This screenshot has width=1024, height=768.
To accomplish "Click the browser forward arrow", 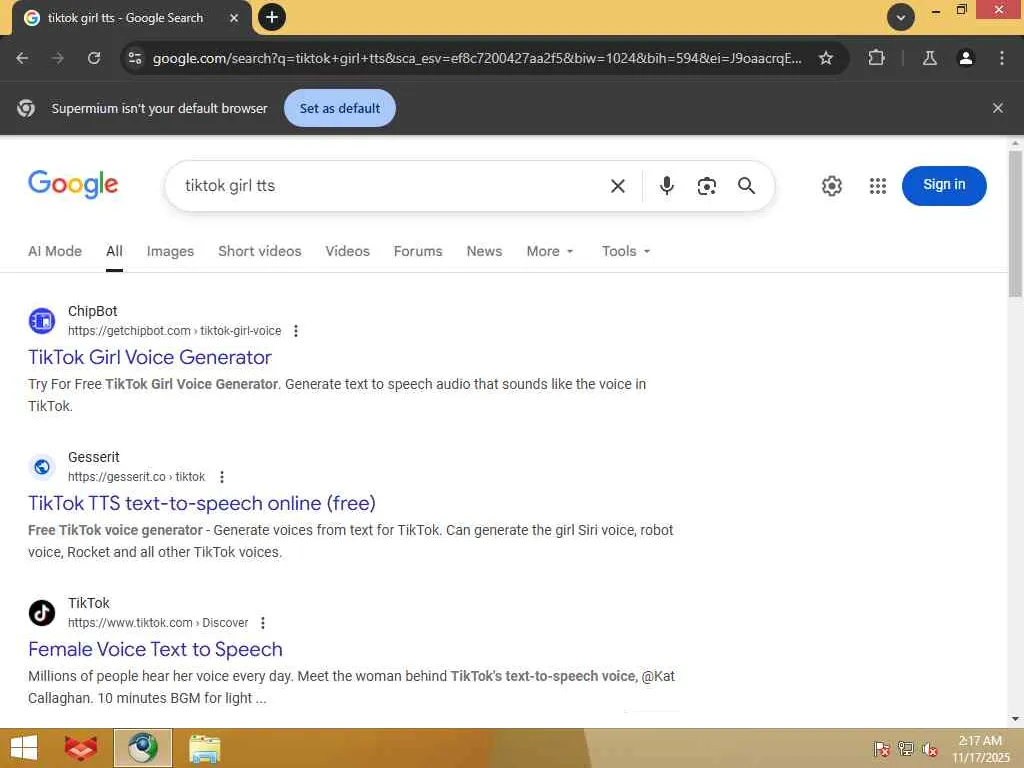I will coord(58,58).
